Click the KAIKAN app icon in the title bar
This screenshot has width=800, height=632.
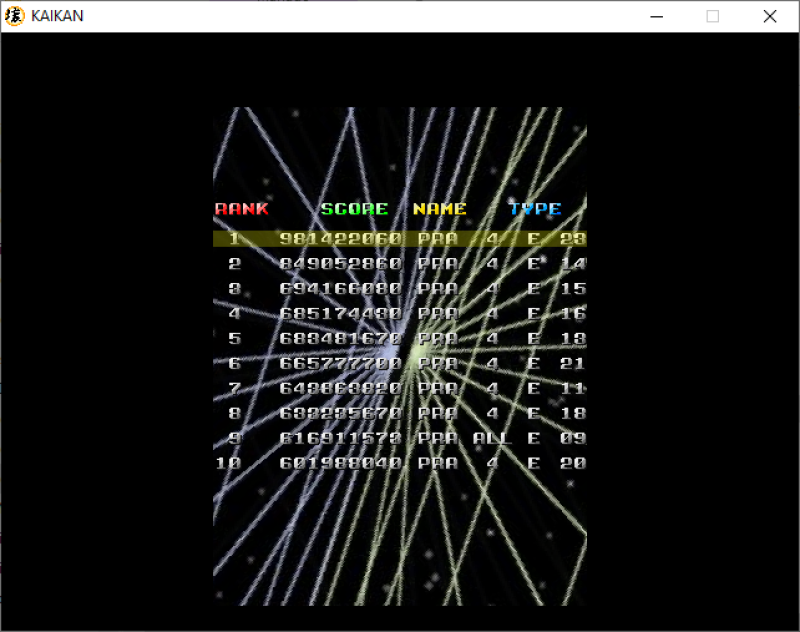click(x=14, y=16)
